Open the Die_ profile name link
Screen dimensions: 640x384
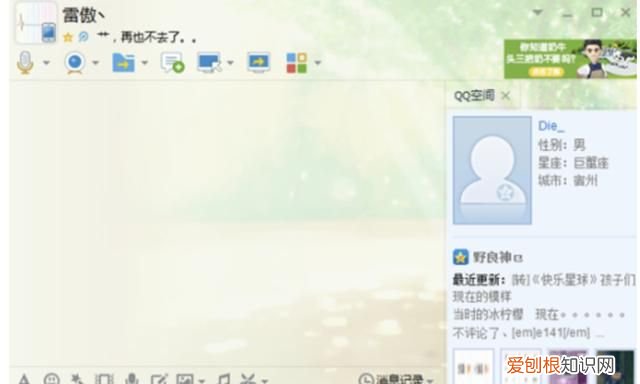pos(551,126)
